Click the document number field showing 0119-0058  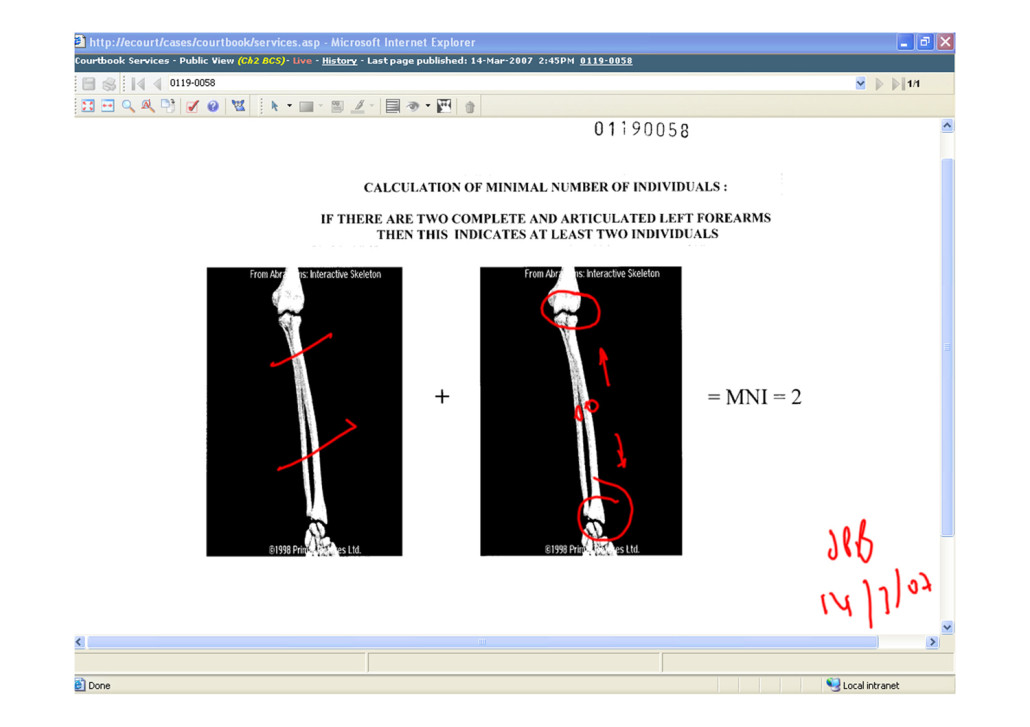[500, 84]
